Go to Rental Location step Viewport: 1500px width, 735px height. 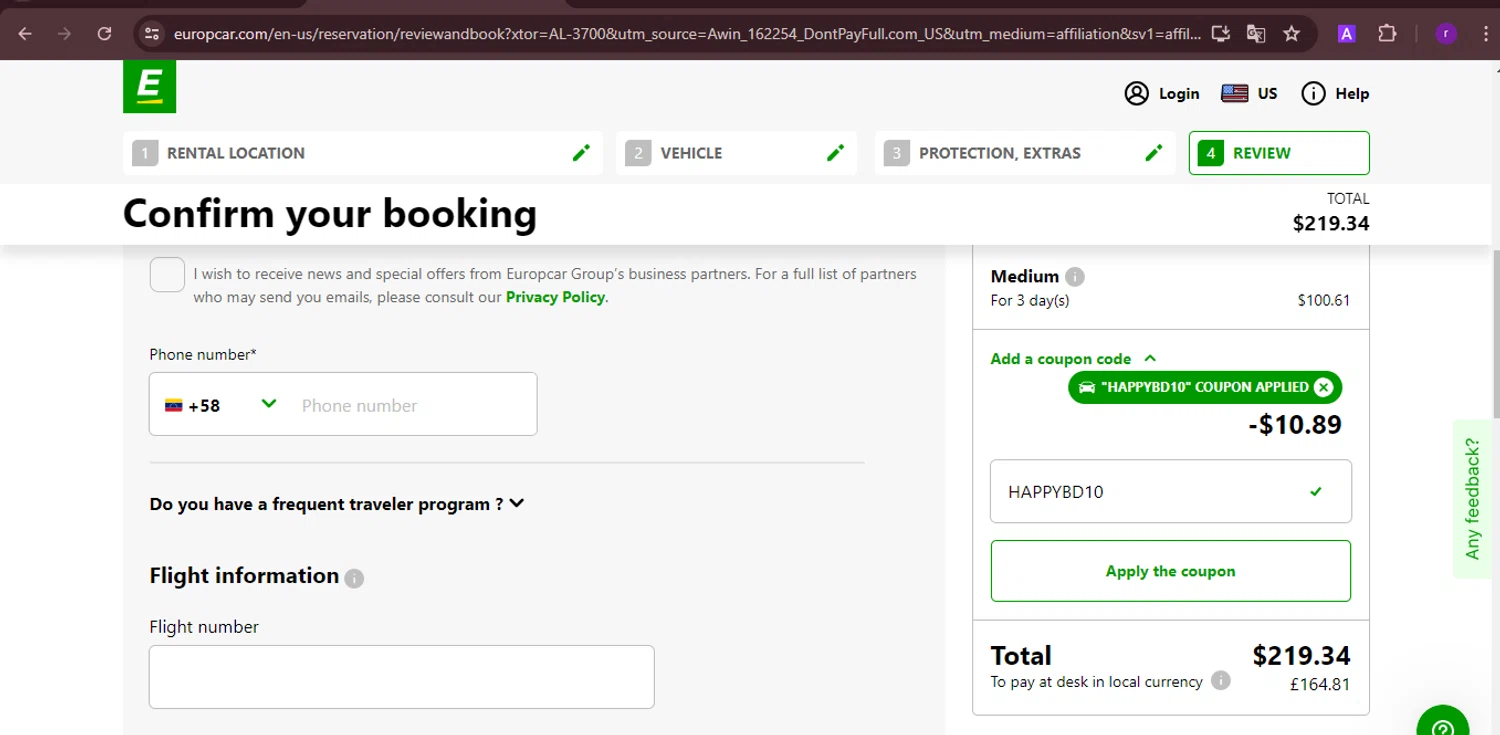(363, 153)
